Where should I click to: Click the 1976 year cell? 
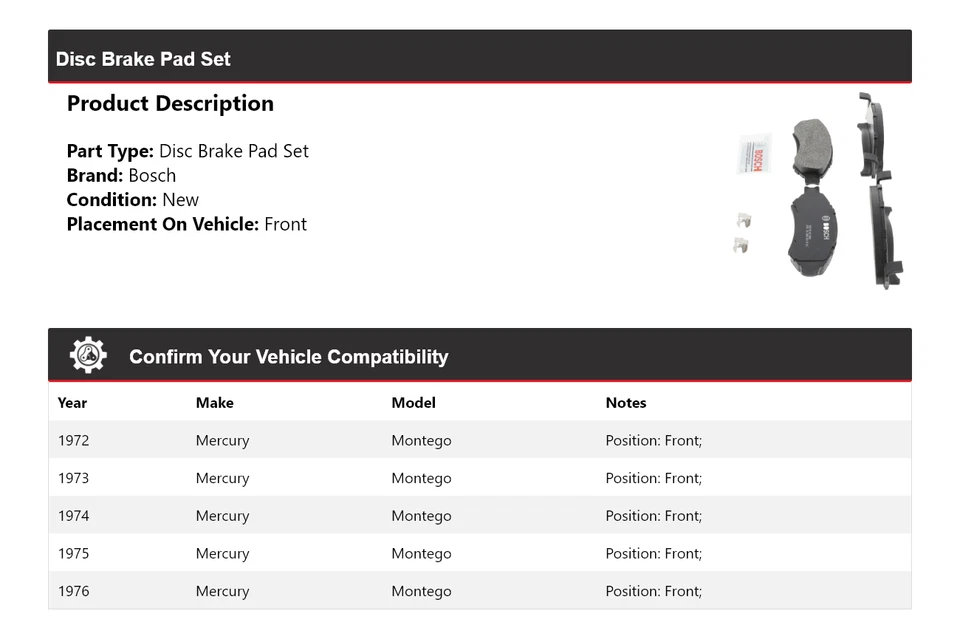(73, 591)
